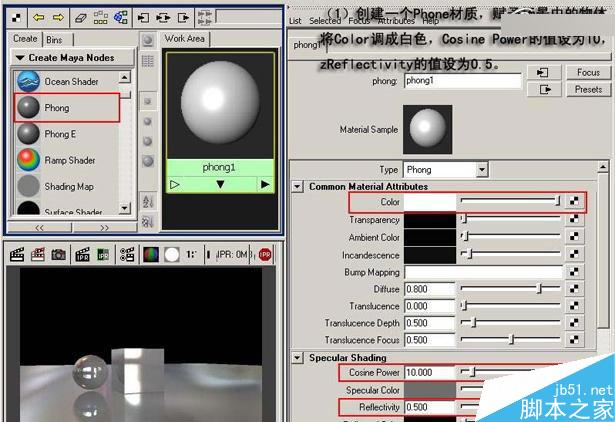Switch to the Bins tab

(56, 40)
